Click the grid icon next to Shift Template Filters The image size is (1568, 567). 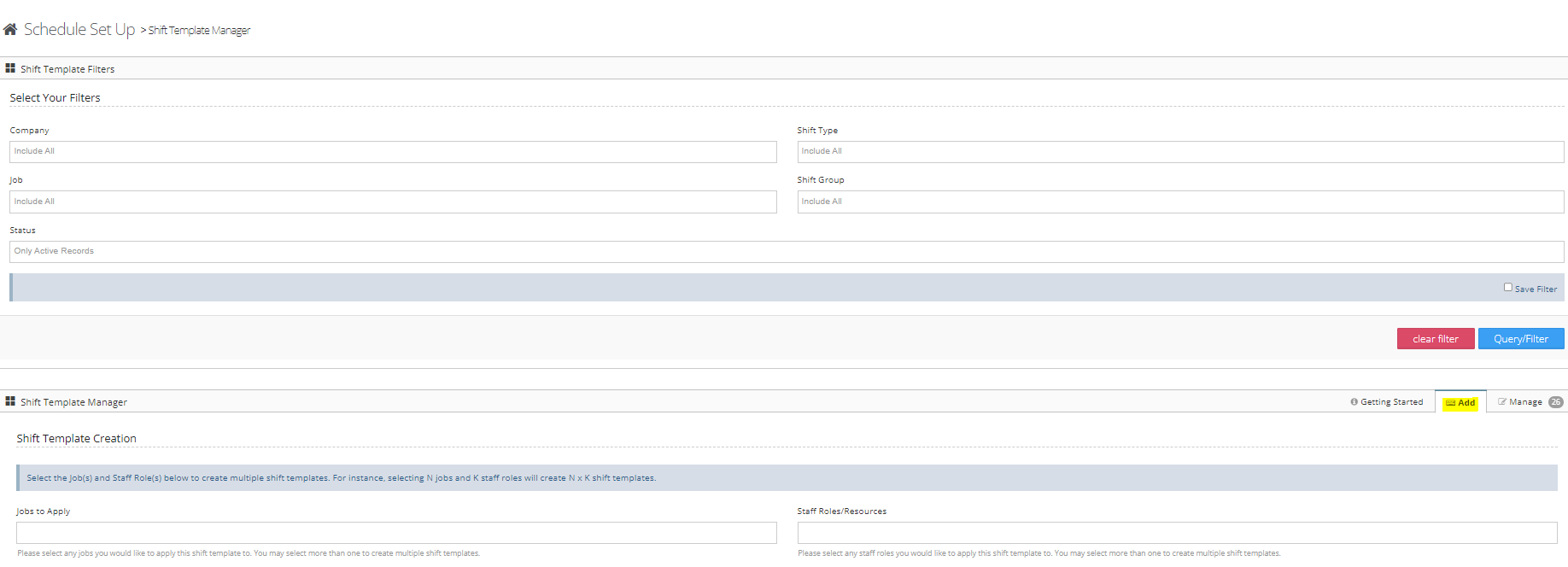(10, 68)
